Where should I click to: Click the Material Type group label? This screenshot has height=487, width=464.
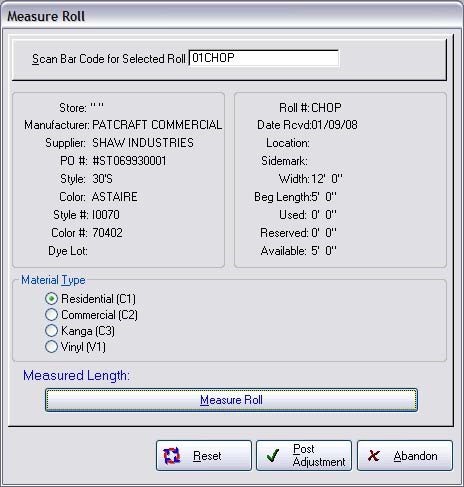tap(53, 280)
